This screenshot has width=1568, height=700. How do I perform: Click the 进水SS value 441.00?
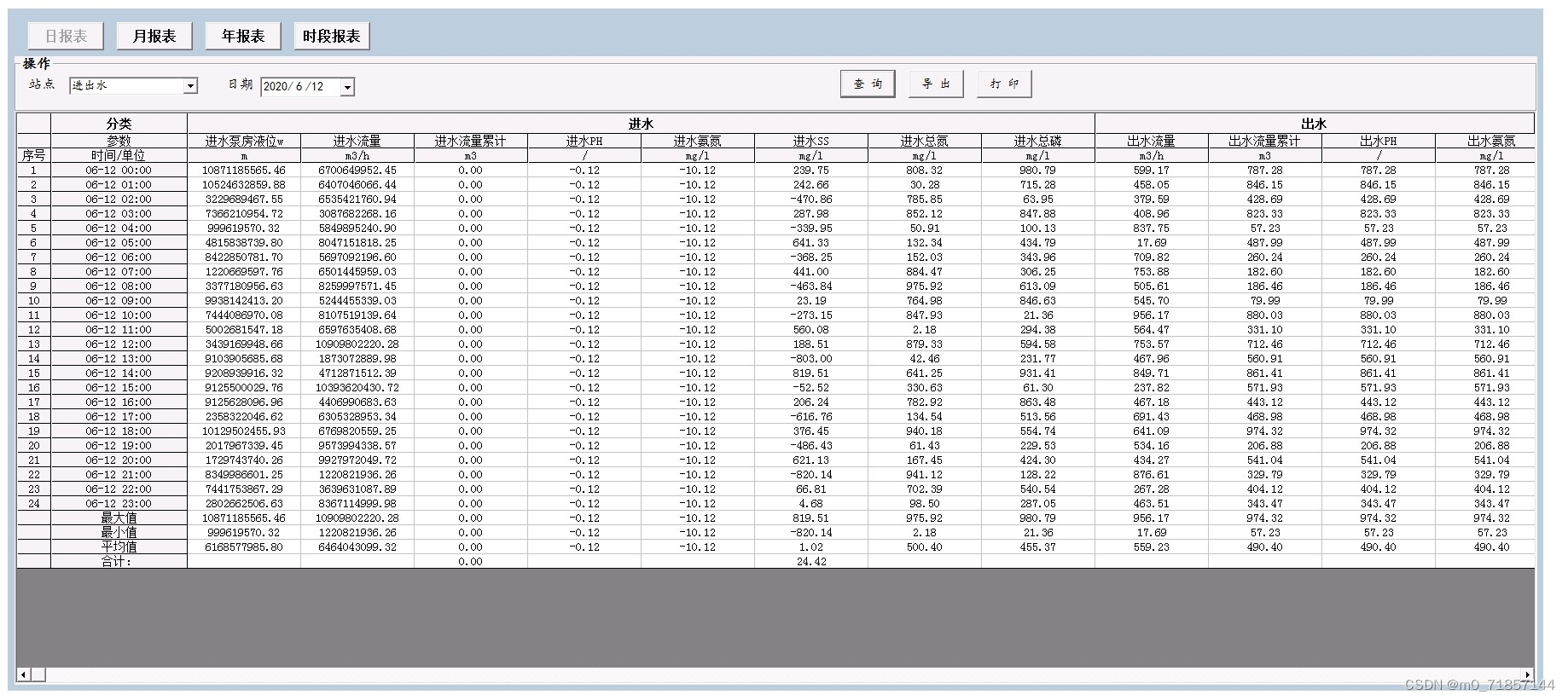coord(811,271)
